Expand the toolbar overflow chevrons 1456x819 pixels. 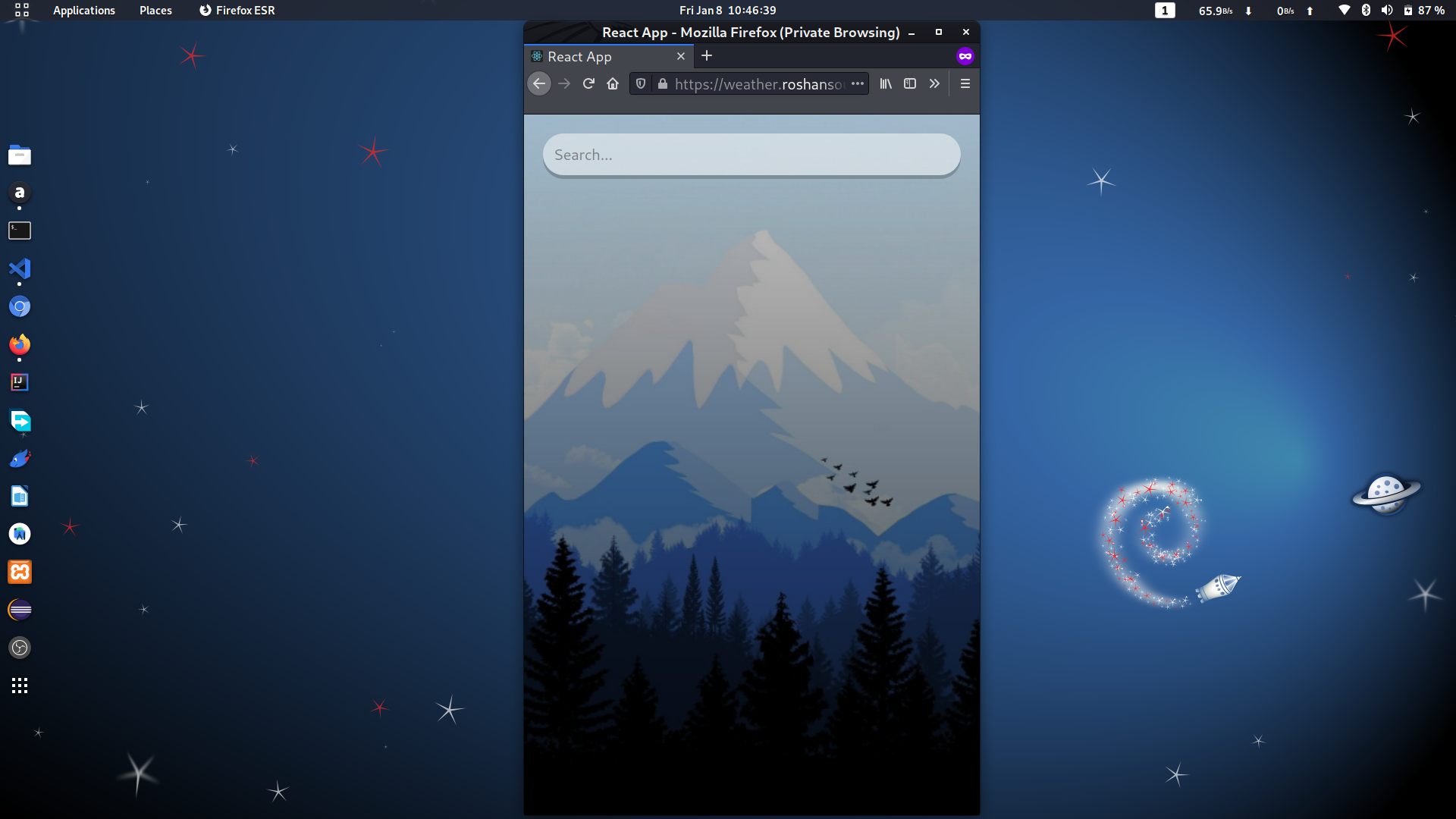[934, 84]
